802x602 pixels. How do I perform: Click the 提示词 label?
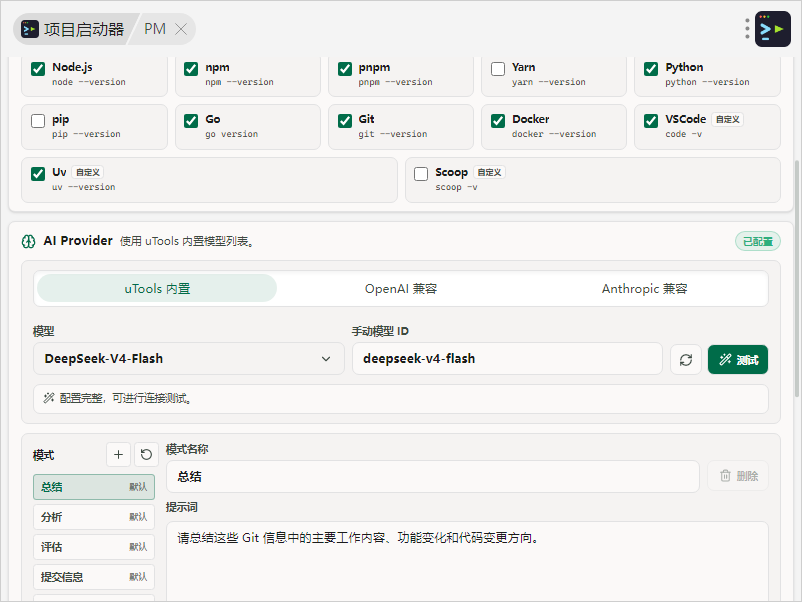pos(182,507)
